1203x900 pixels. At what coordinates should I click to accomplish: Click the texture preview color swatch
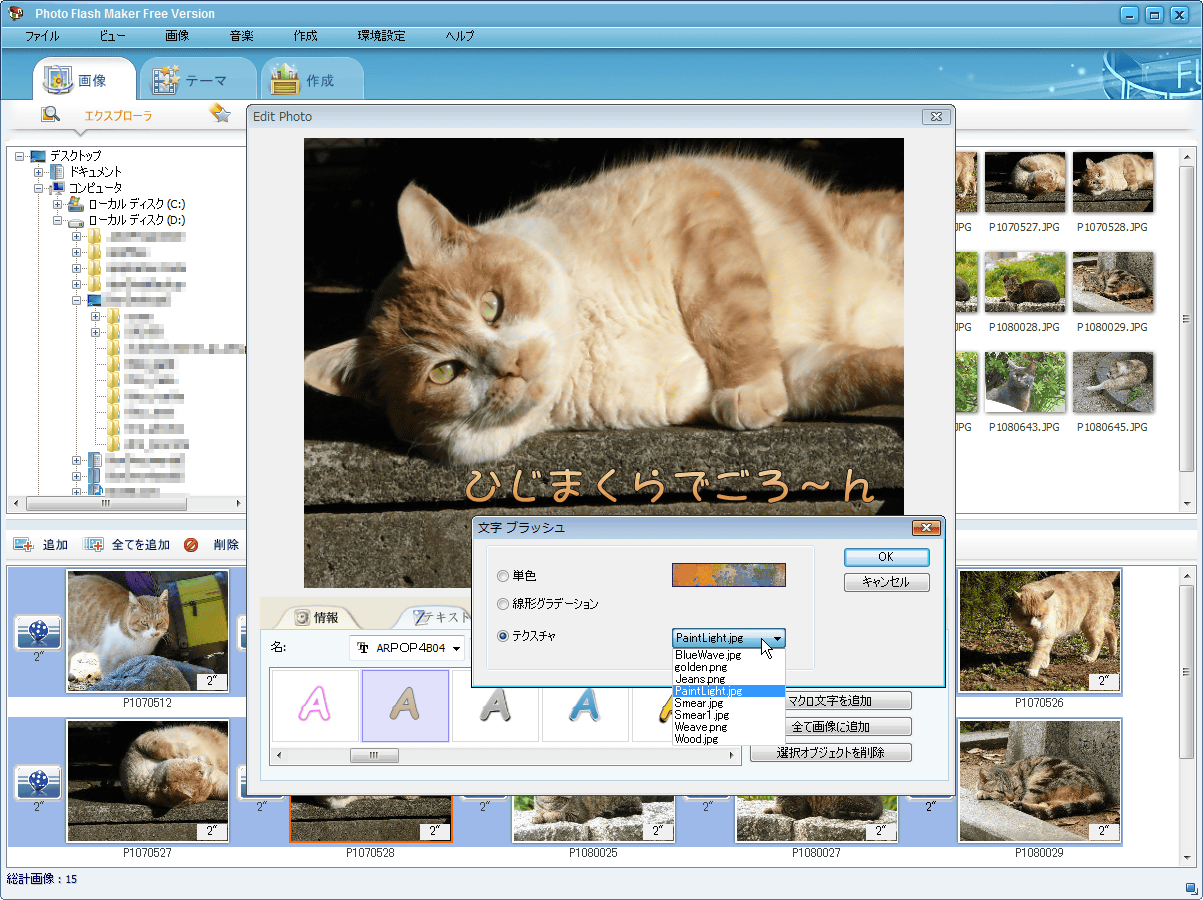coord(728,575)
